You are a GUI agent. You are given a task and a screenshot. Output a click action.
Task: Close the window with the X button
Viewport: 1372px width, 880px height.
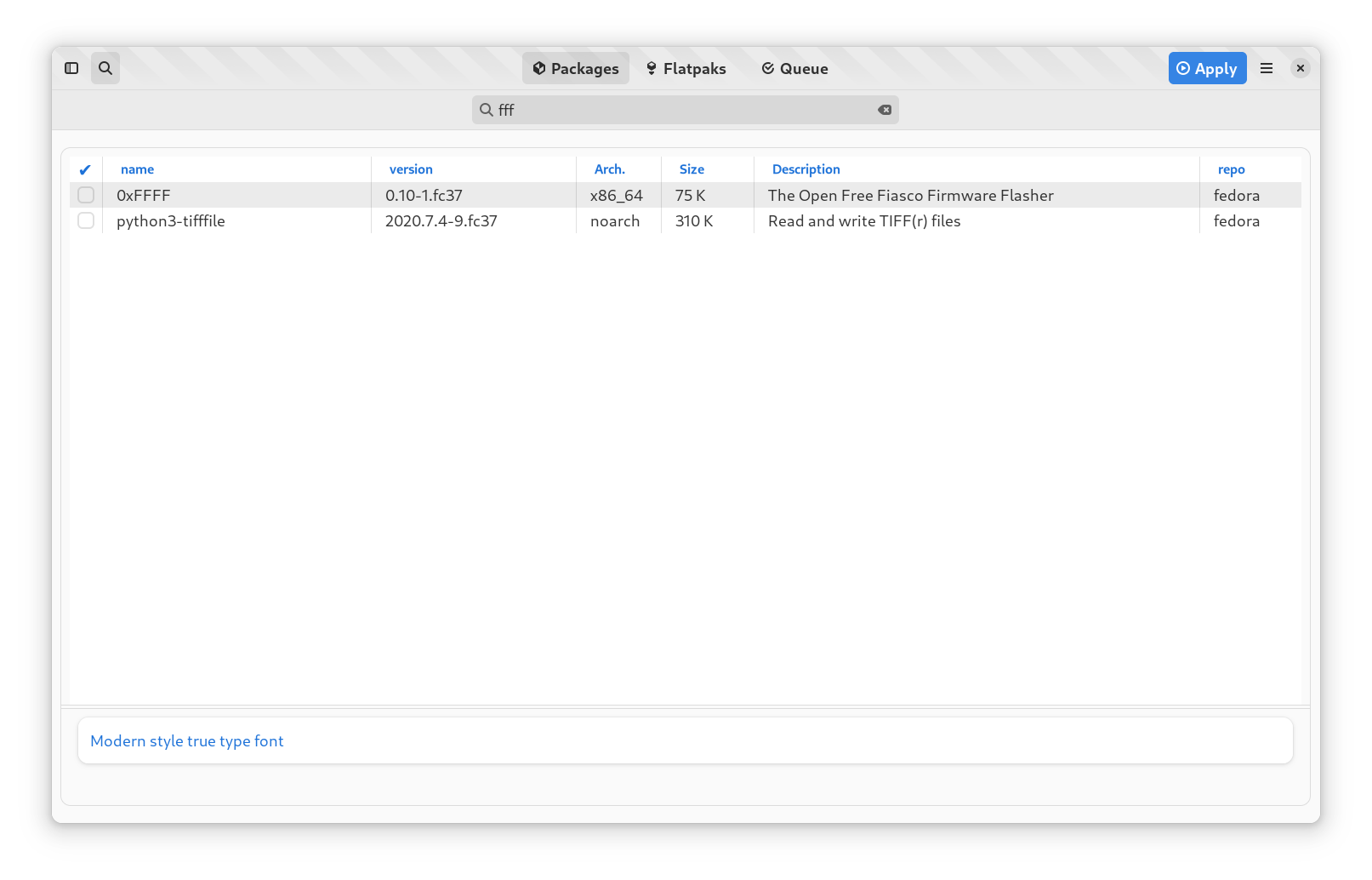[x=1301, y=68]
